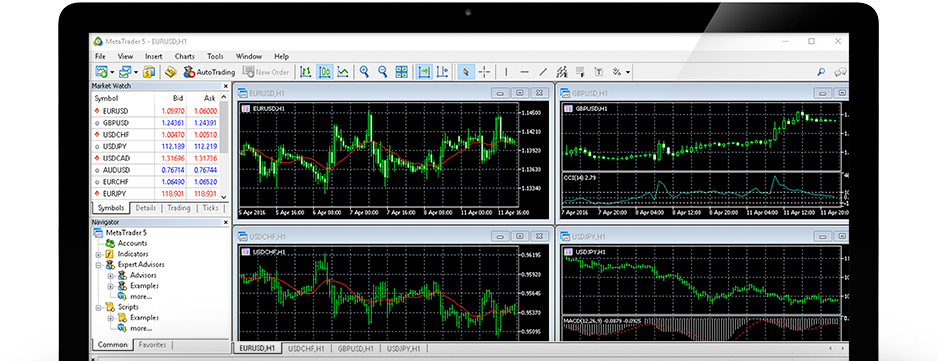Collapse the Scripts tree node
The image size is (940, 361).
[98, 307]
